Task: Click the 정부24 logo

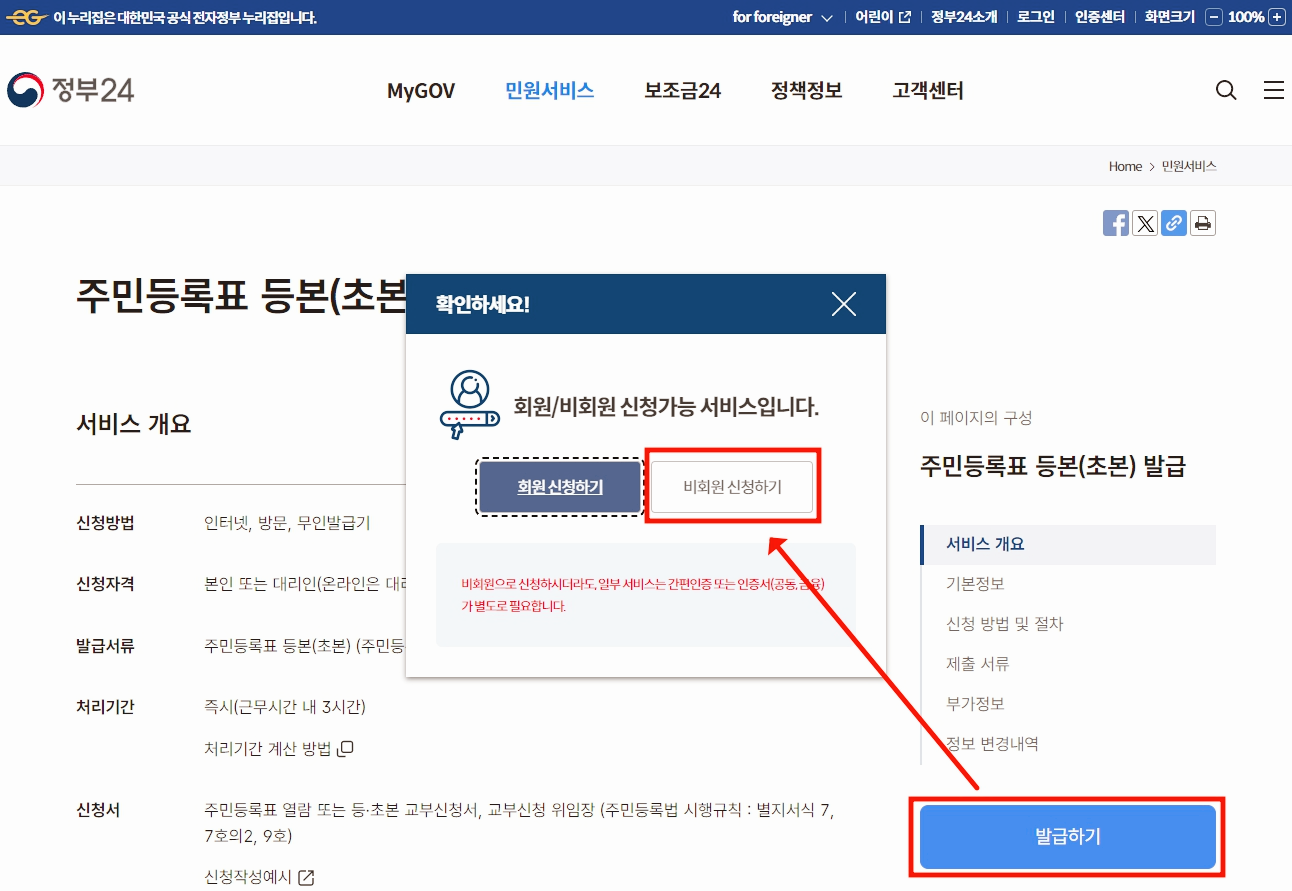Action: point(71,91)
